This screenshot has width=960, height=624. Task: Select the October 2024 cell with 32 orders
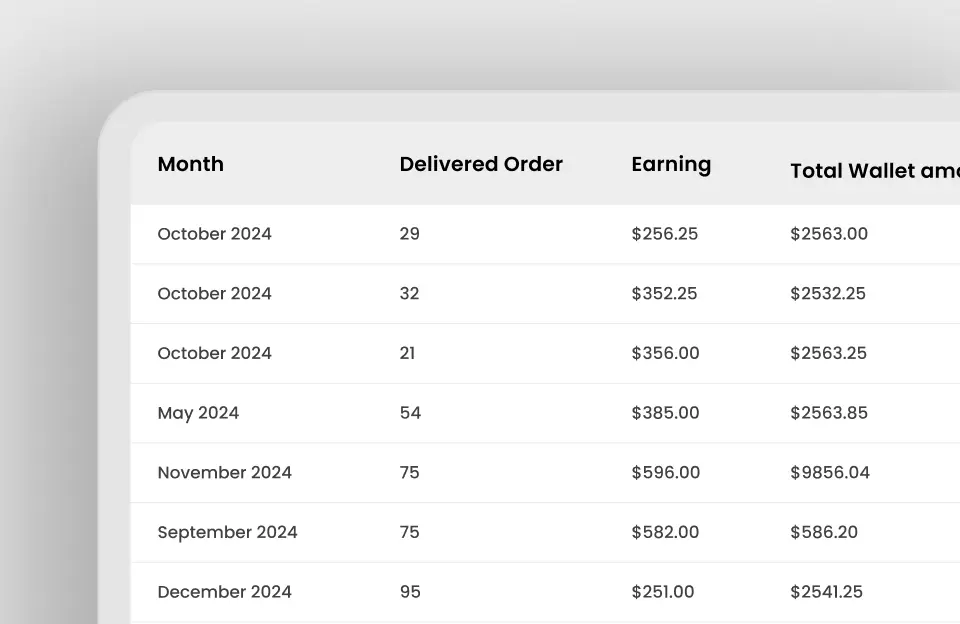[x=214, y=293]
